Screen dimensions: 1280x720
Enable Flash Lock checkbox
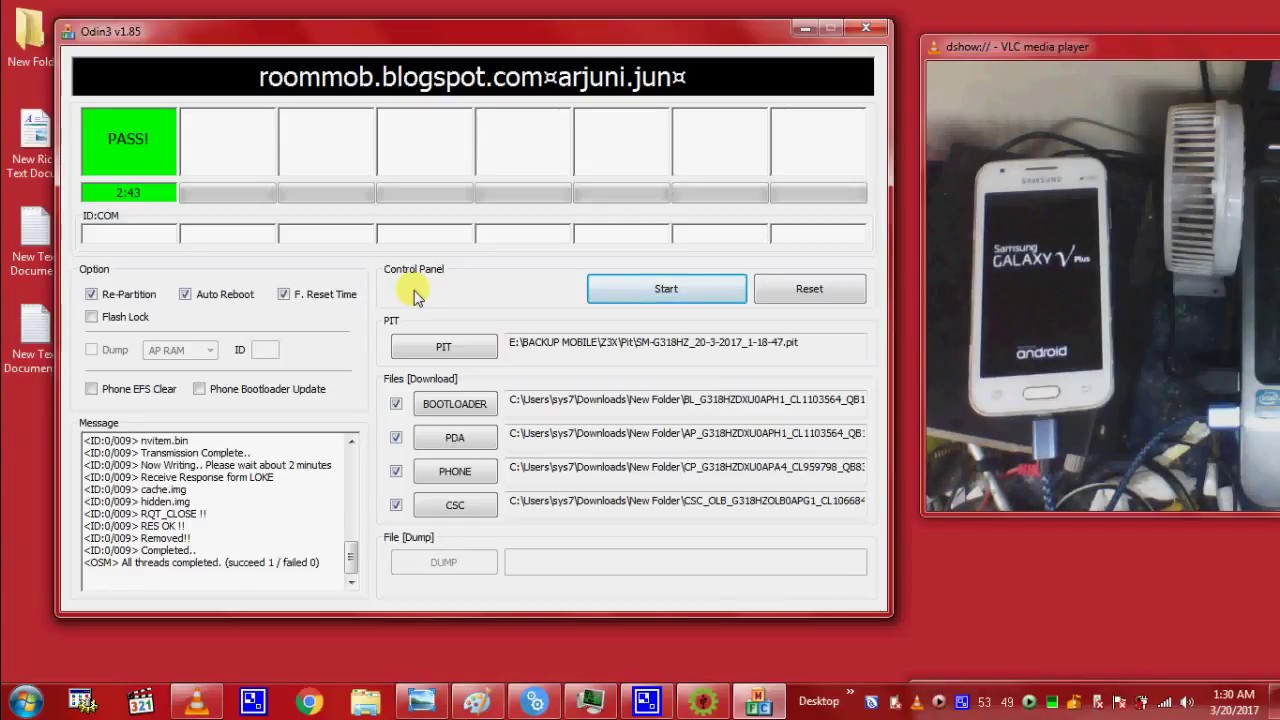point(92,317)
